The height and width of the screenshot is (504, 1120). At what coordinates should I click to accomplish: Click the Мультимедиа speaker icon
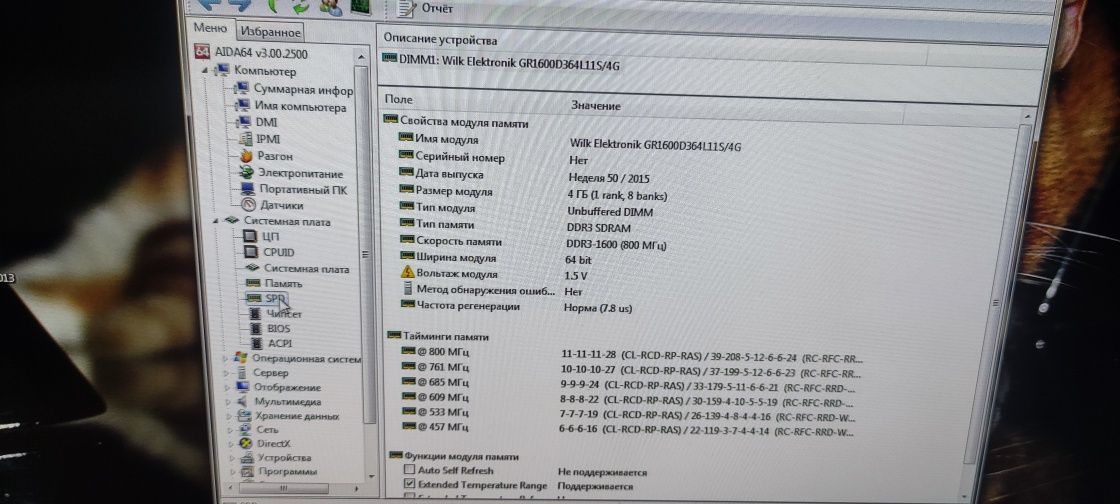pyautogui.click(x=244, y=401)
